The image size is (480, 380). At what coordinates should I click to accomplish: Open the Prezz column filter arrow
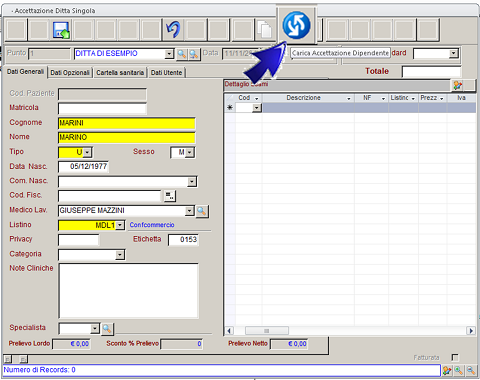pos(442,99)
